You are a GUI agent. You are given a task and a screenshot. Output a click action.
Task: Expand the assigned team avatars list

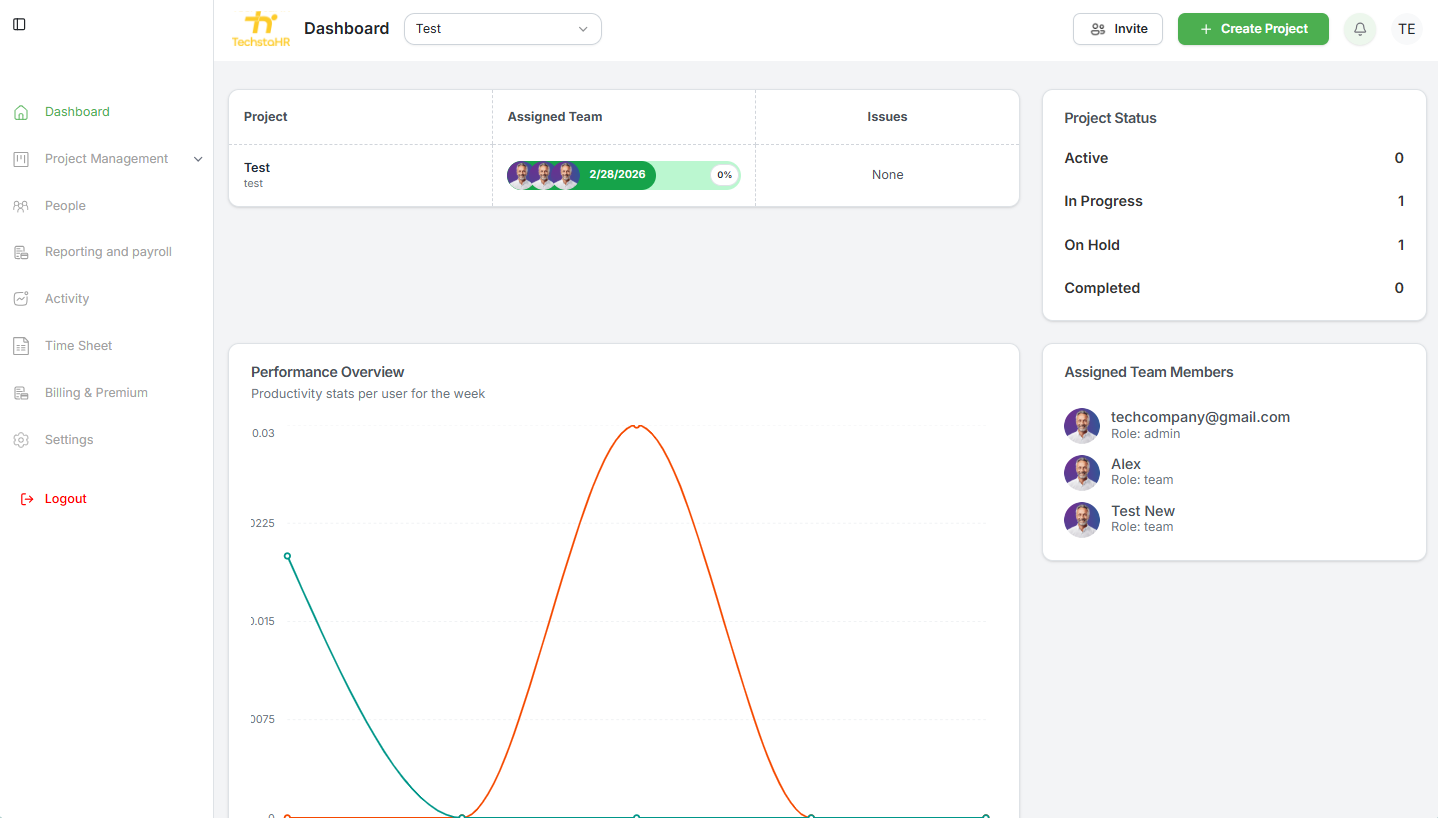point(543,174)
